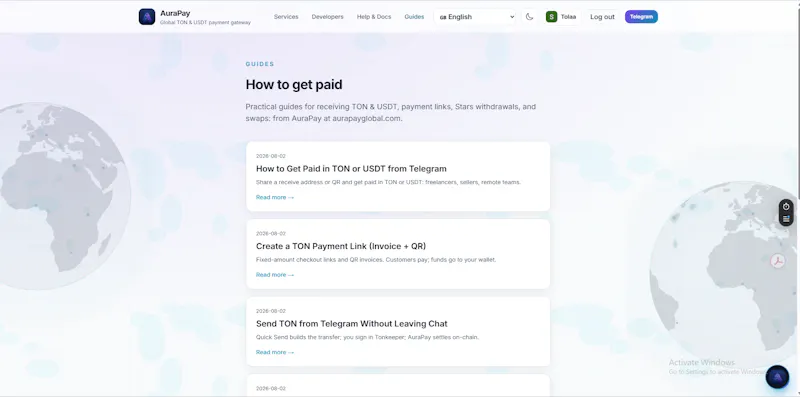Click the Log out button
Image resolution: width=800 pixels, height=397 pixels.
pos(603,17)
